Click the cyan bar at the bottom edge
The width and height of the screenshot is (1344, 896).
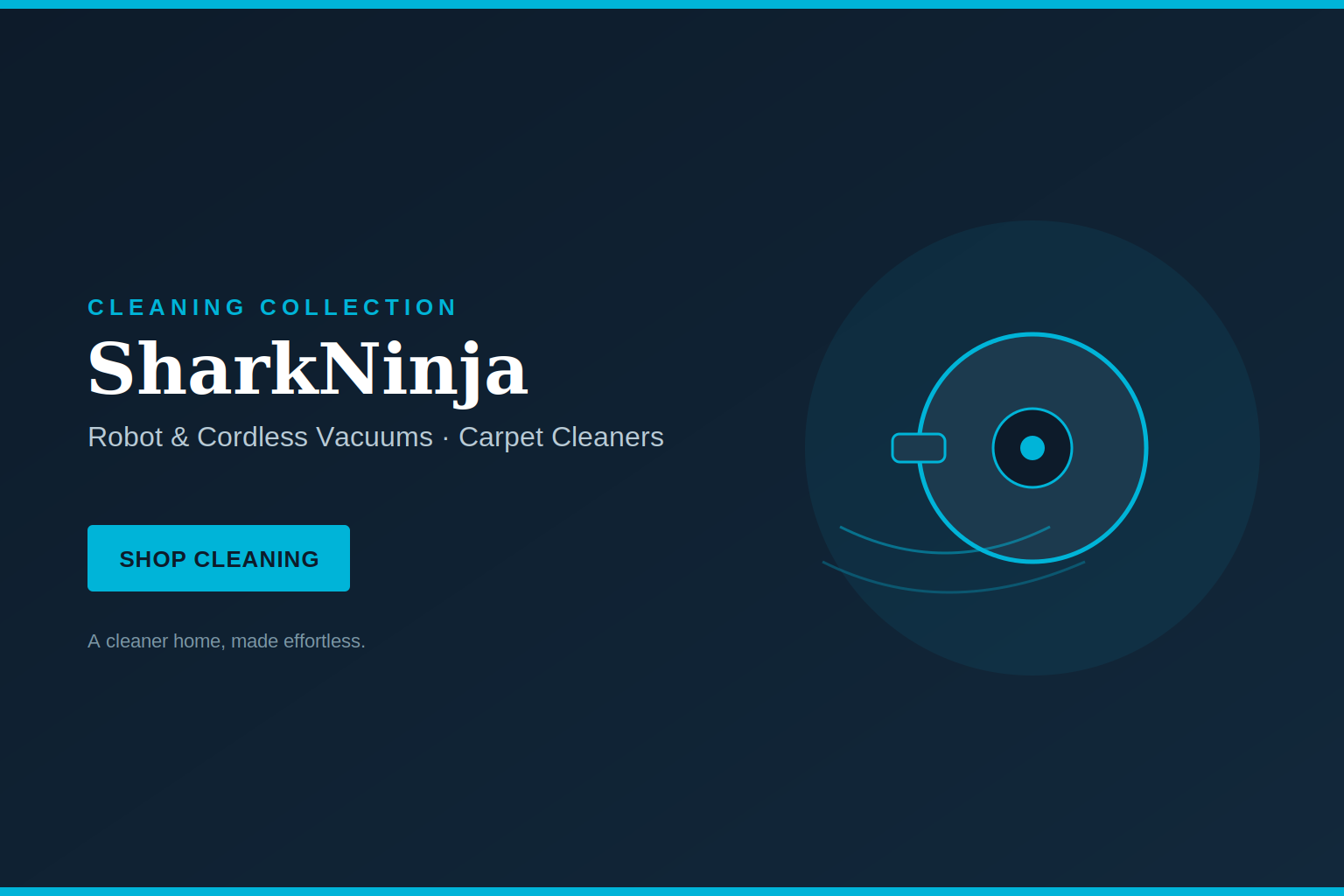pos(672,892)
